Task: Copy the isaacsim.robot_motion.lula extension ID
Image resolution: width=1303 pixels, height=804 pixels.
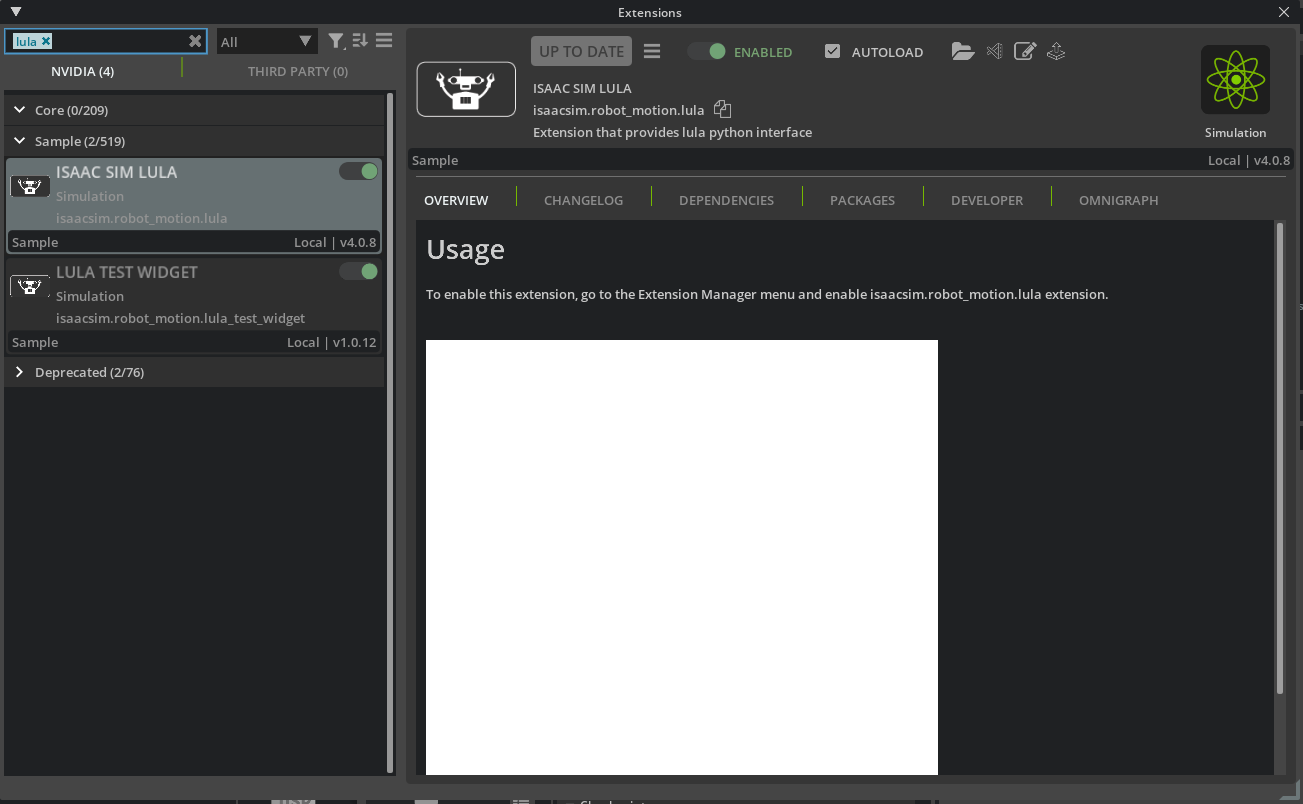Action: point(723,110)
